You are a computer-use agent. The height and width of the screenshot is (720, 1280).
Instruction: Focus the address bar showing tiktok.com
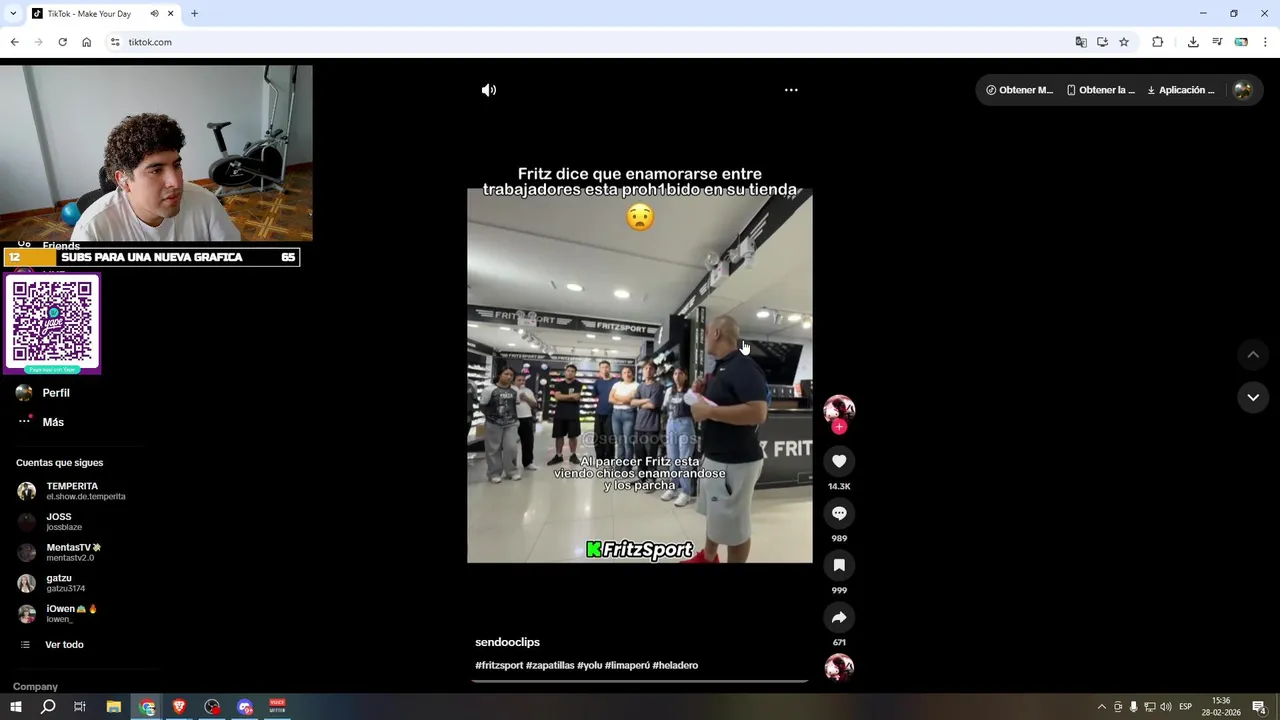(590, 42)
